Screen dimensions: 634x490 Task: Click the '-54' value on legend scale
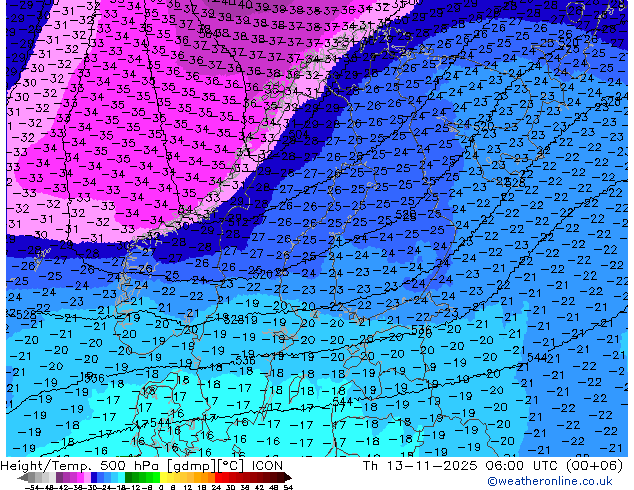(32, 487)
